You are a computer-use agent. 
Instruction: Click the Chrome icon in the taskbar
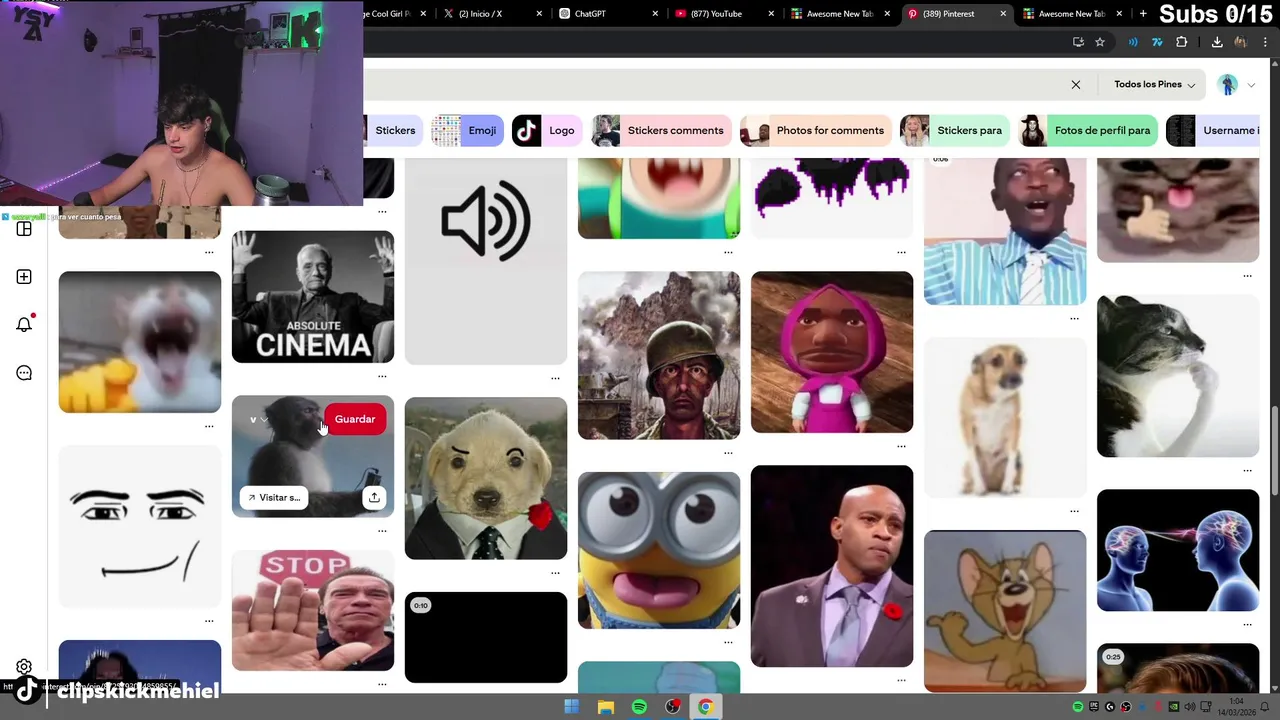pyautogui.click(x=706, y=707)
